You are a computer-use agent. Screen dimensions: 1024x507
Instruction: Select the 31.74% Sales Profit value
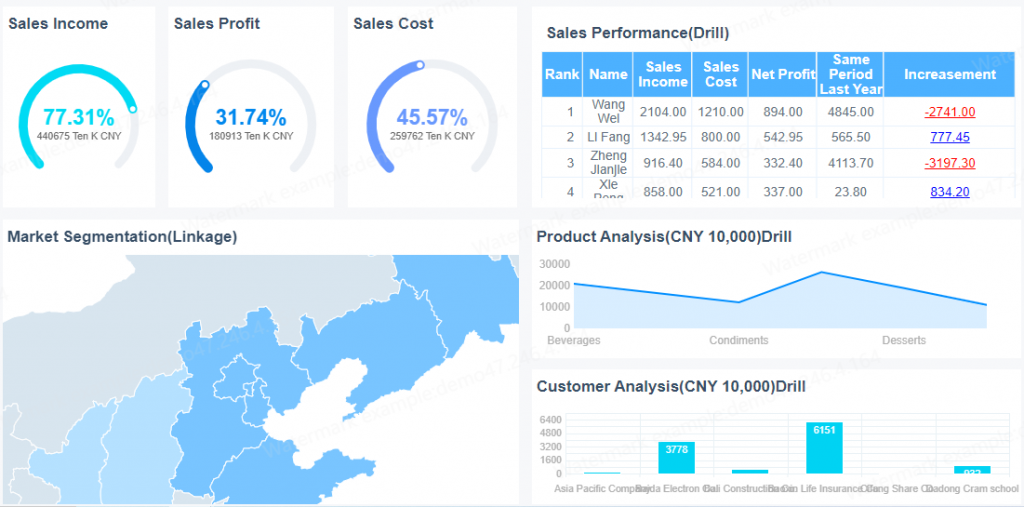click(x=251, y=118)
